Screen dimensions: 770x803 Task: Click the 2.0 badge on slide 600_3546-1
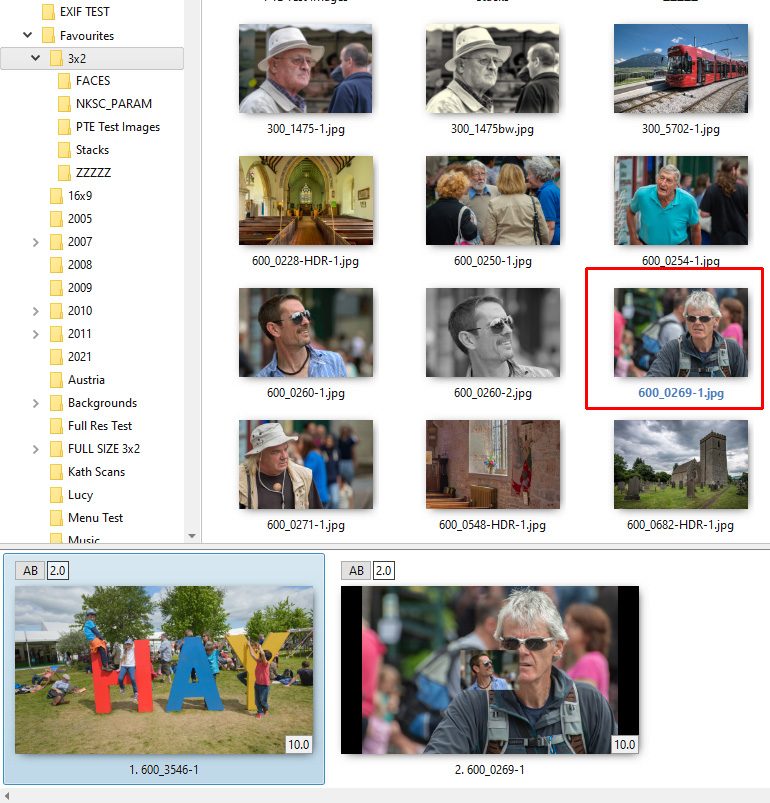click(57, 570)
